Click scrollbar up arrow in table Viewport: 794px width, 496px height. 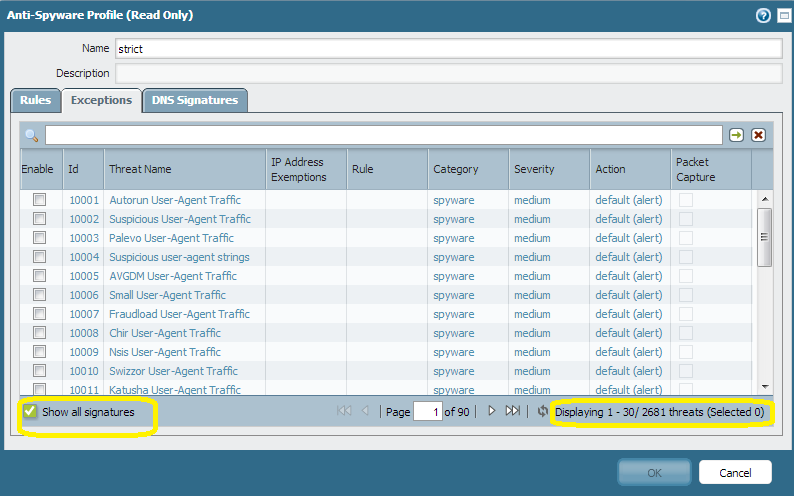pyautogui.click(x=765, y=199)
